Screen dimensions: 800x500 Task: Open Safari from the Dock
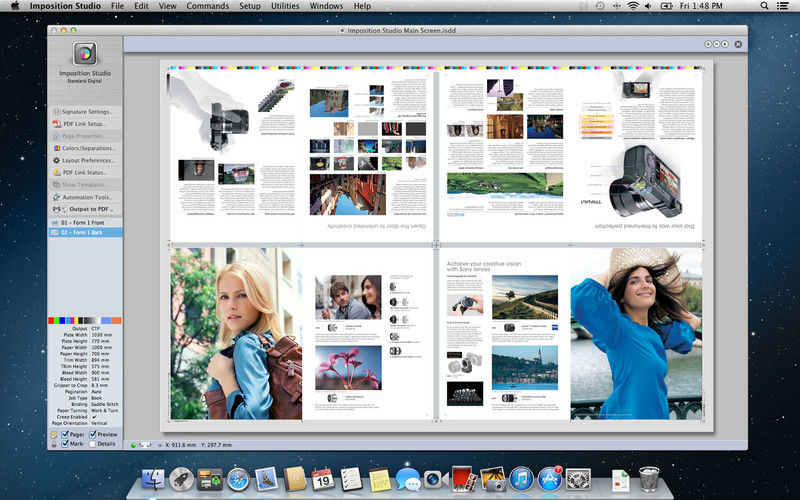(238, 480)
